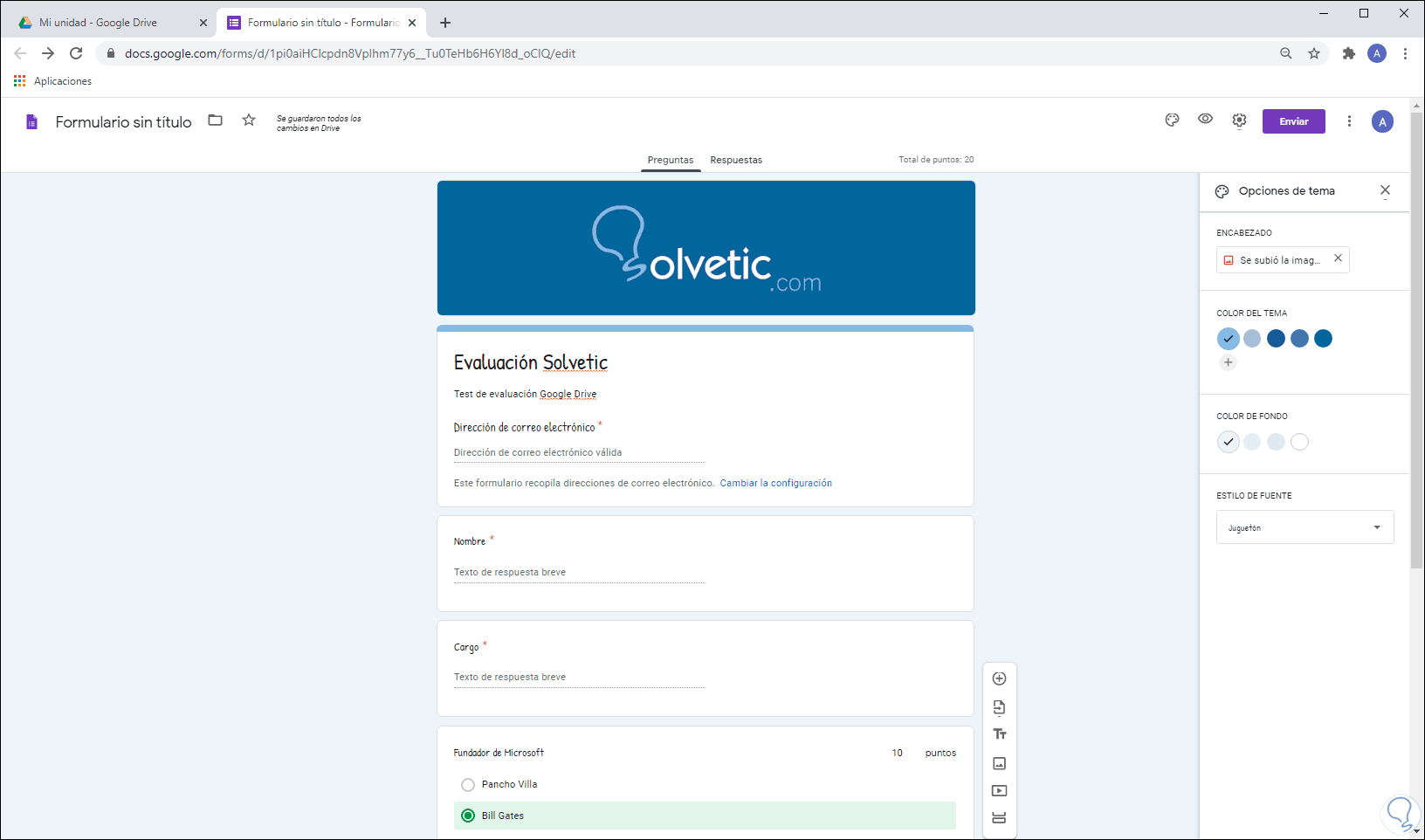1425x840 pixels.
Task: Remove the uploaded header image
Action: click(x=1338, y=258)
